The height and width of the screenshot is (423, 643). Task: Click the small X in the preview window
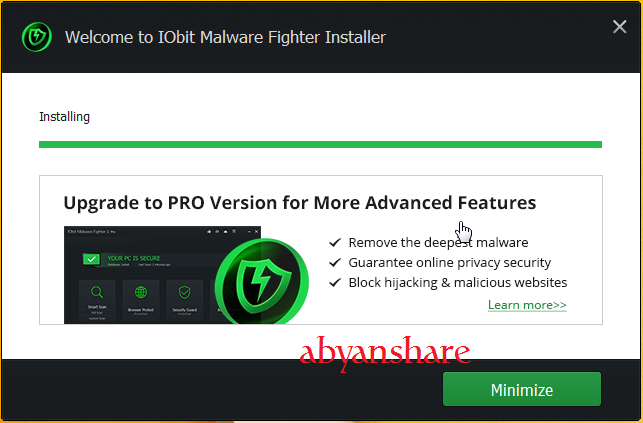click(x=257, y=232)
